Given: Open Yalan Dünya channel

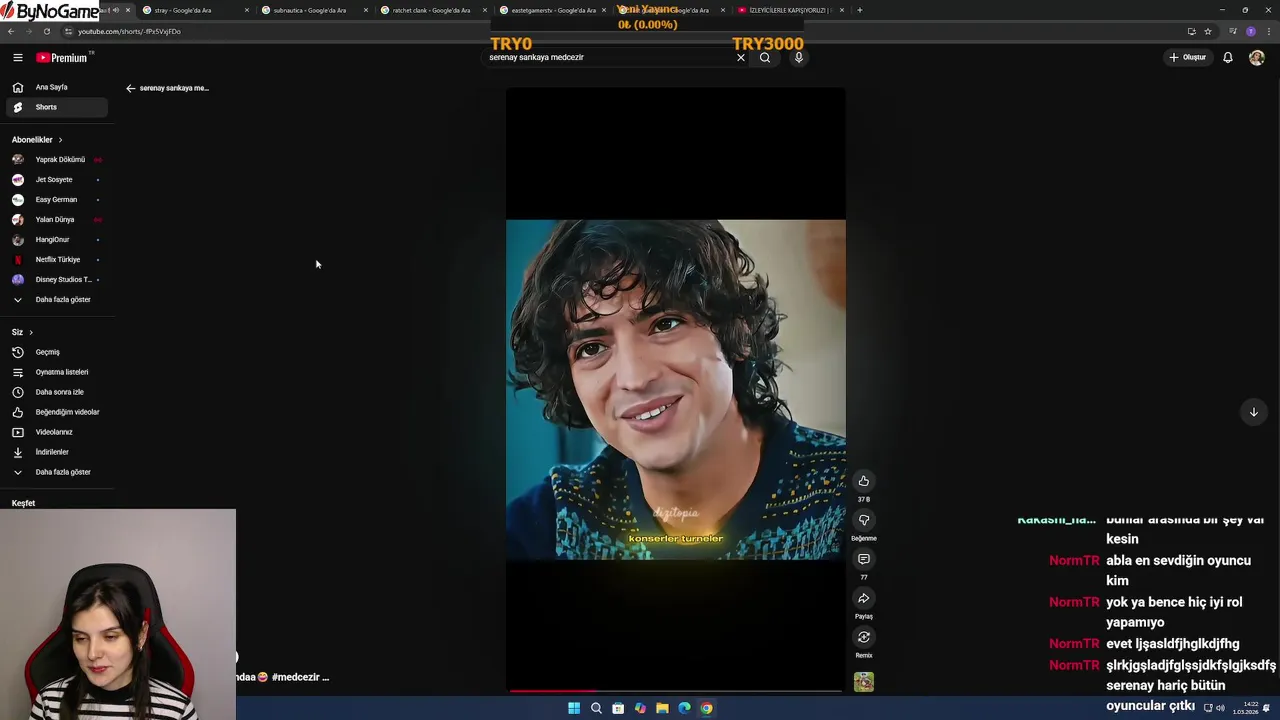Looking at the screenshot, I should coord(55,220).
